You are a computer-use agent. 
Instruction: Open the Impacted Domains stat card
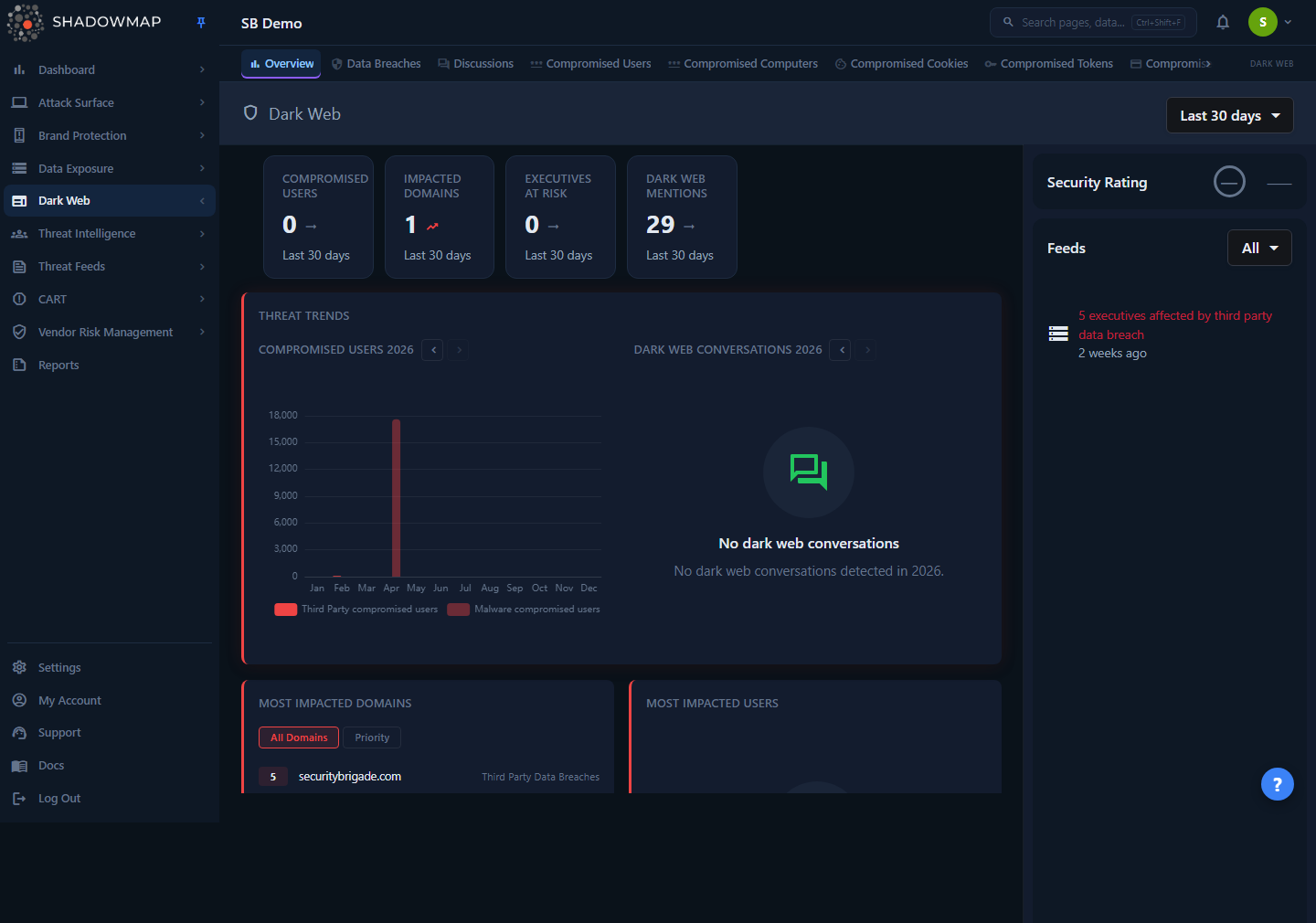click(x=439, y=217)
